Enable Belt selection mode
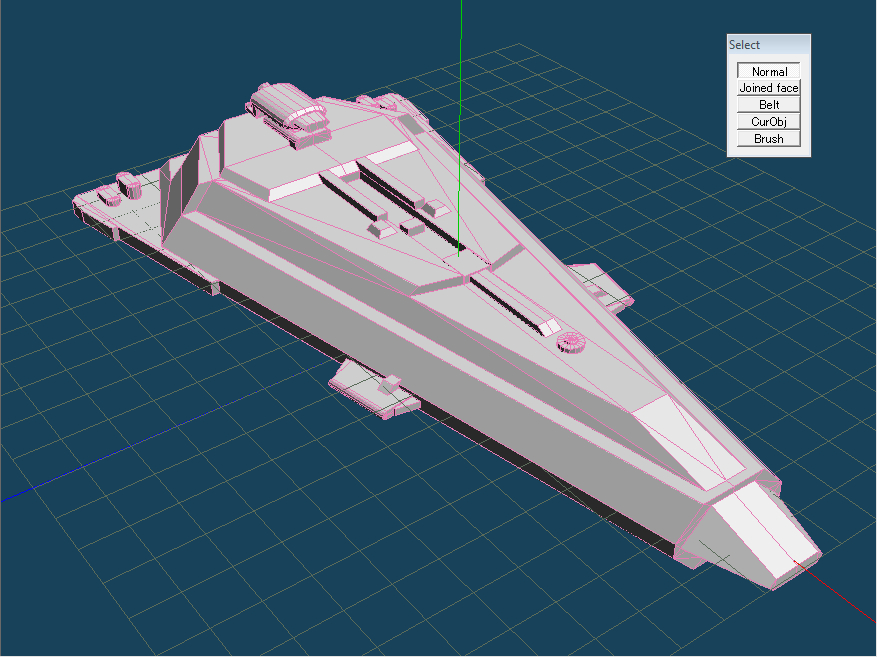The width and height of the screenshot is (878, 657). click(x=769, y=105)
